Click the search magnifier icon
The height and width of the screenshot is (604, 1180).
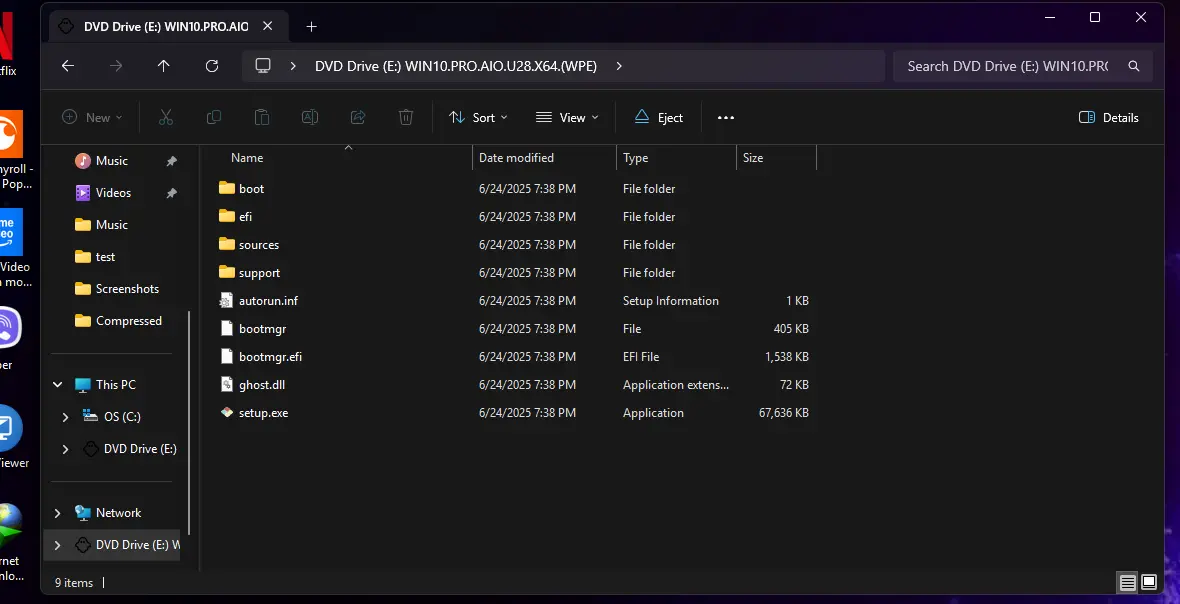[1134, 66]
